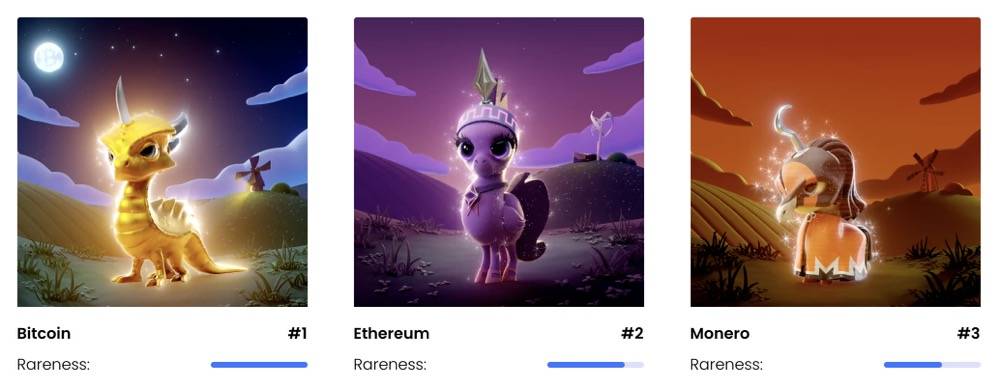Click the Monero title link
The height and width of the screenshot is (387, 1000).
click(x=720, y=333)
